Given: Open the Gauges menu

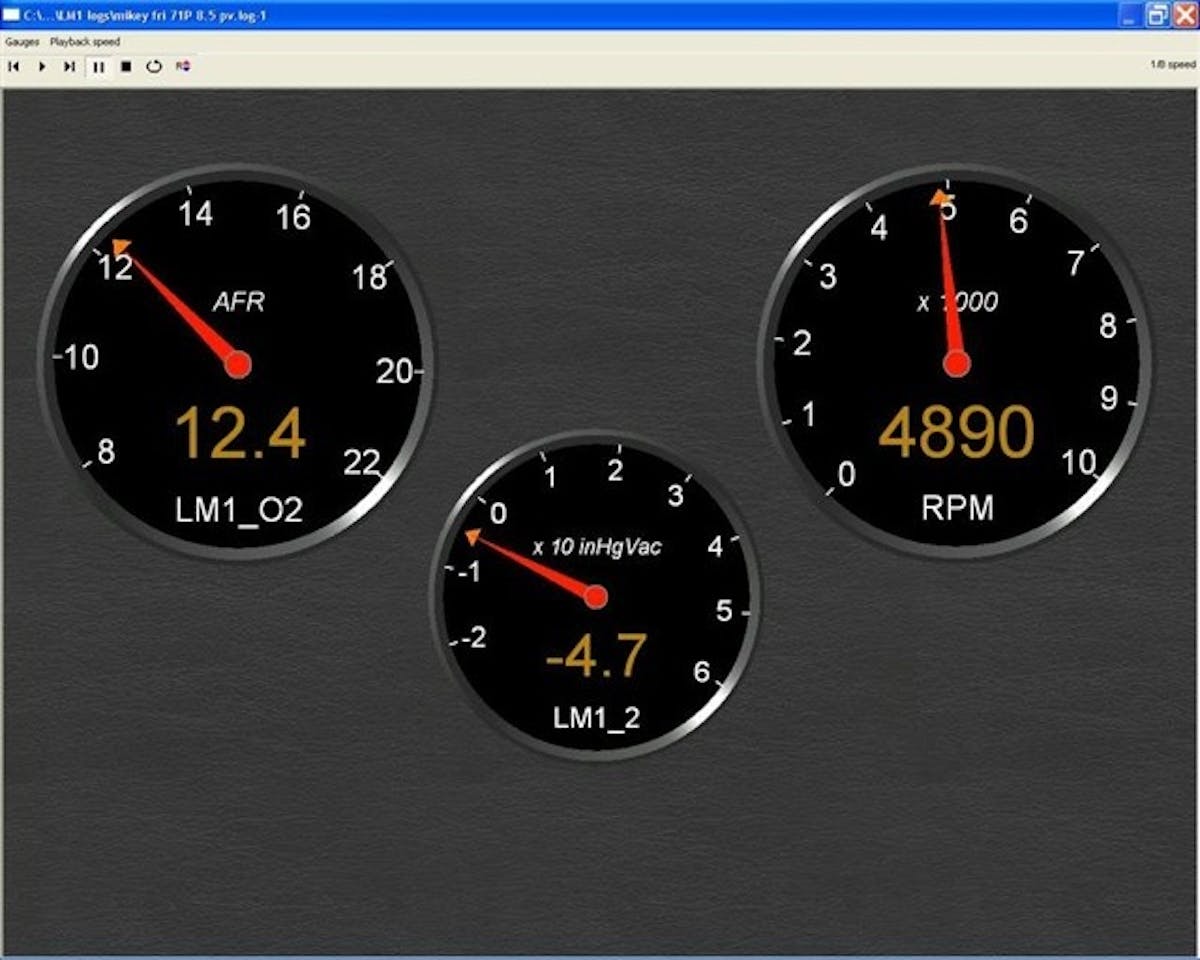Looking at the screenshot, I should (22, 42).
